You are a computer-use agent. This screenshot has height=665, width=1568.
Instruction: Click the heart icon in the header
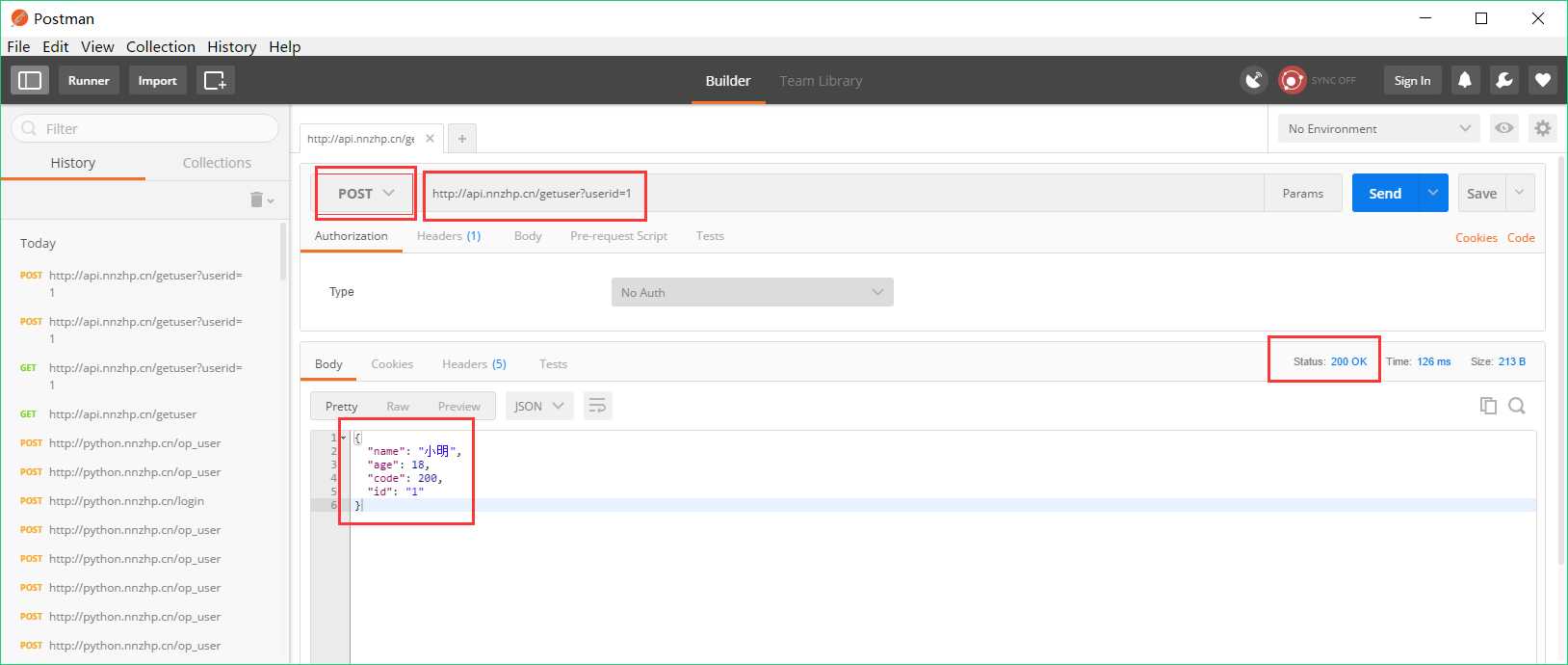pyautogui.click(x=1543, y=80)
